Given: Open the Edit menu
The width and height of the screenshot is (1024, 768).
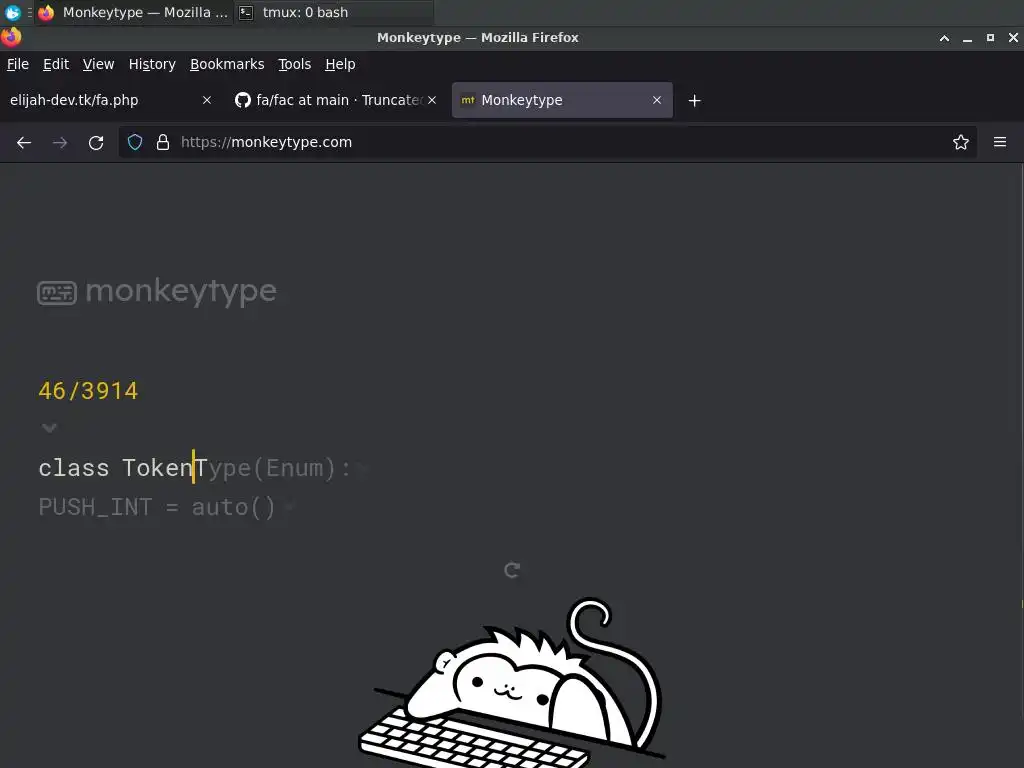Looking at the screenshot, I should (56, 64).
